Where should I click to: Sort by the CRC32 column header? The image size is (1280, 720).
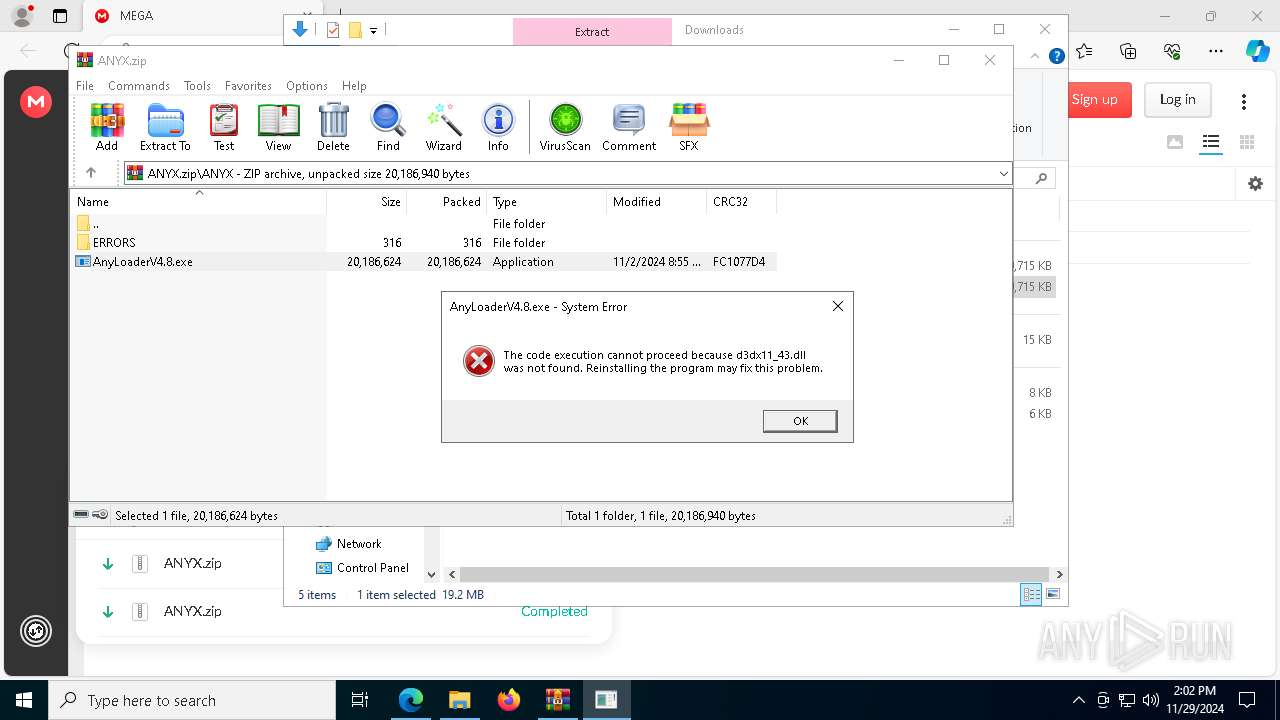point(741,202)
